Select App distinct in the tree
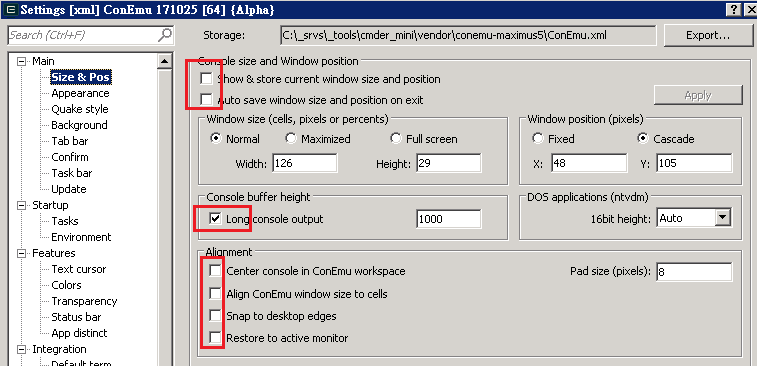The image size is (757, 366). (x=79, y=333)
